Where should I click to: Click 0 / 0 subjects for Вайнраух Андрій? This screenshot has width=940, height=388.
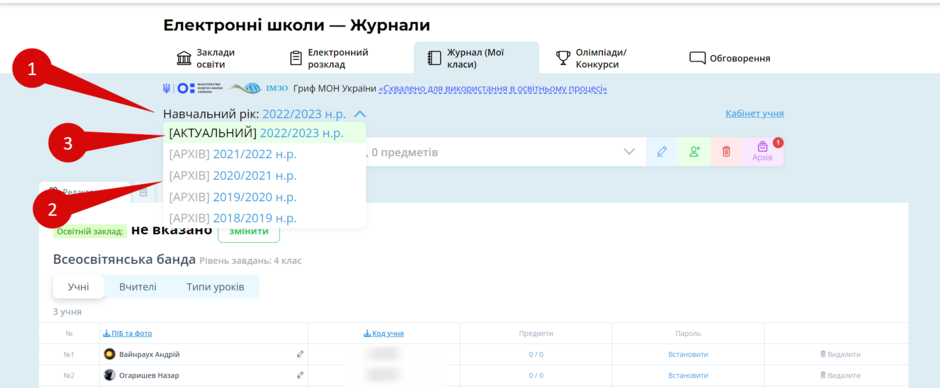tap(536, 354)
